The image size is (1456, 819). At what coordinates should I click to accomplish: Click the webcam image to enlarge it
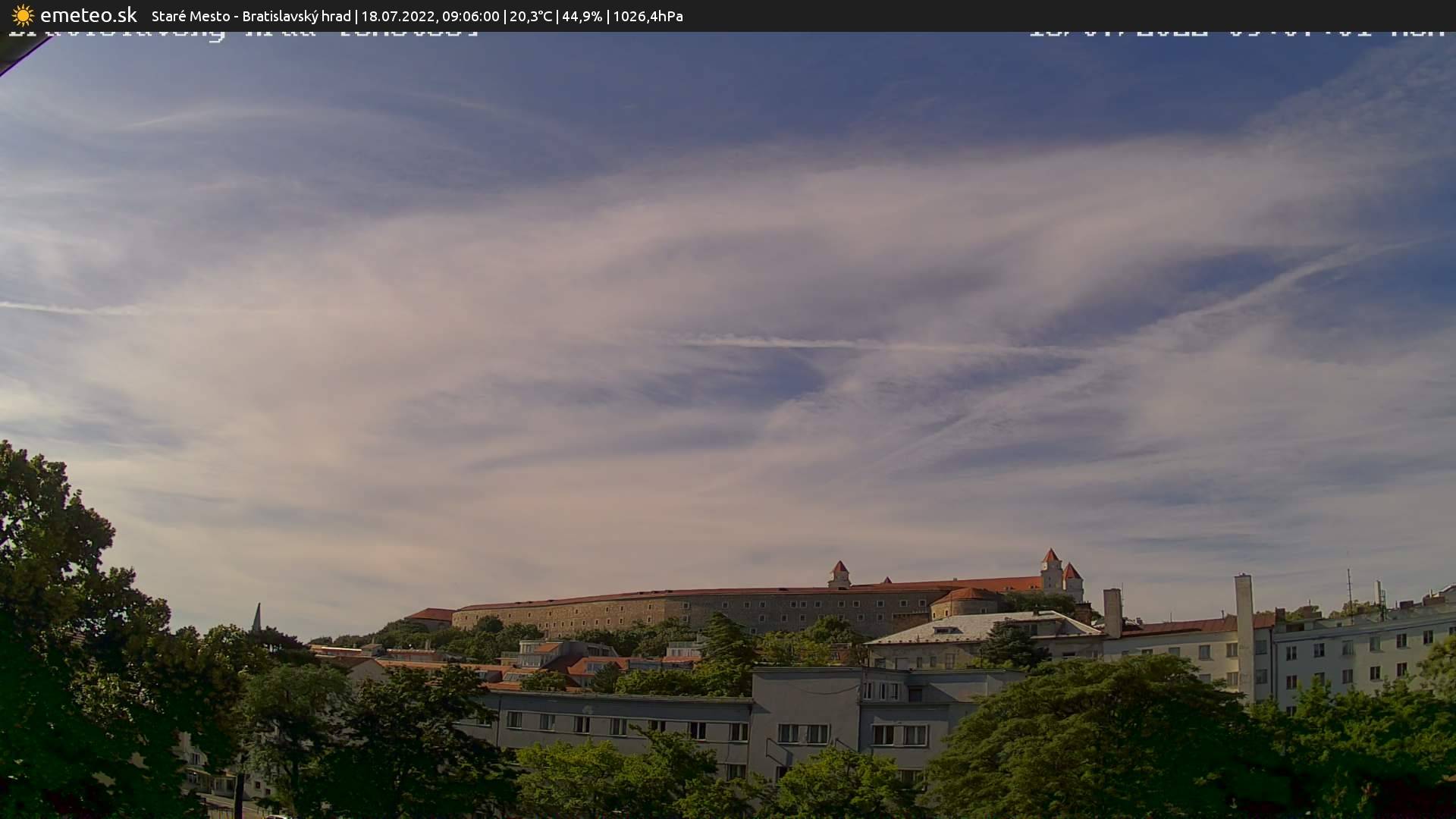coord(728,425)
